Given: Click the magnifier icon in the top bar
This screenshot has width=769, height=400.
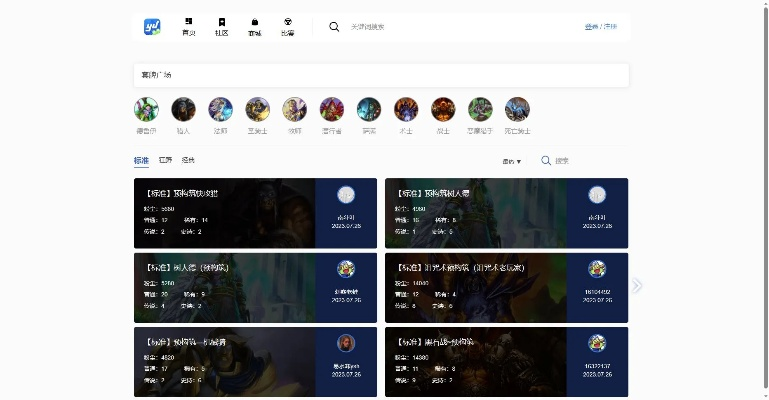Looking at the screenshot, I should pyautogui.click(x=334, y=27).
